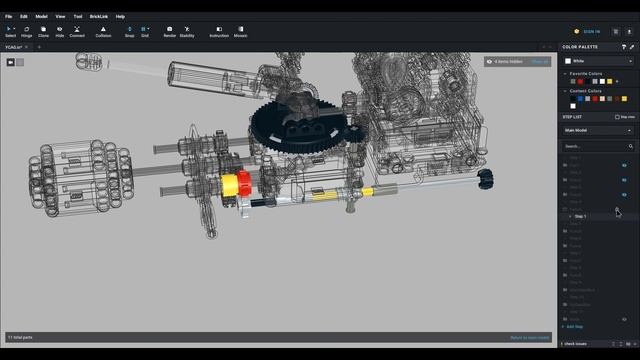Toggle gray eye icon on last step row
Viewport: 640px width, 360px height.
[624, 320]
